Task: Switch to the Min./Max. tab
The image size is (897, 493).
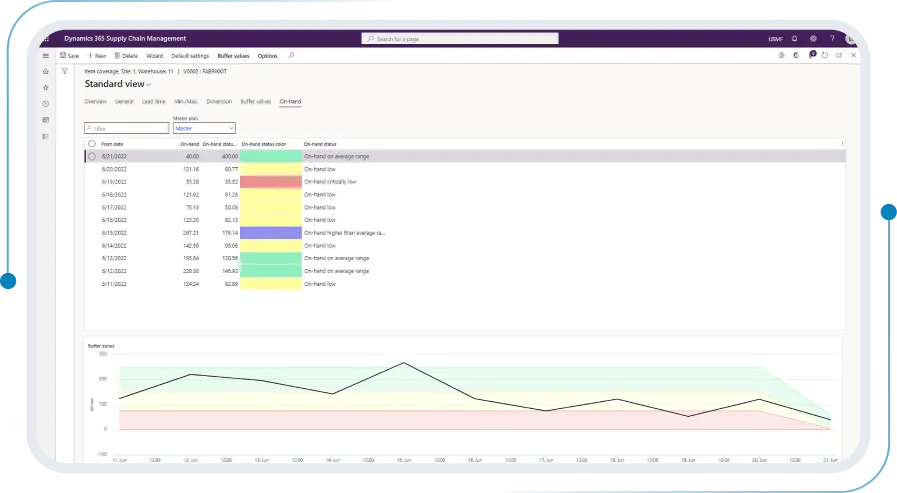Action: pos(186,102)
